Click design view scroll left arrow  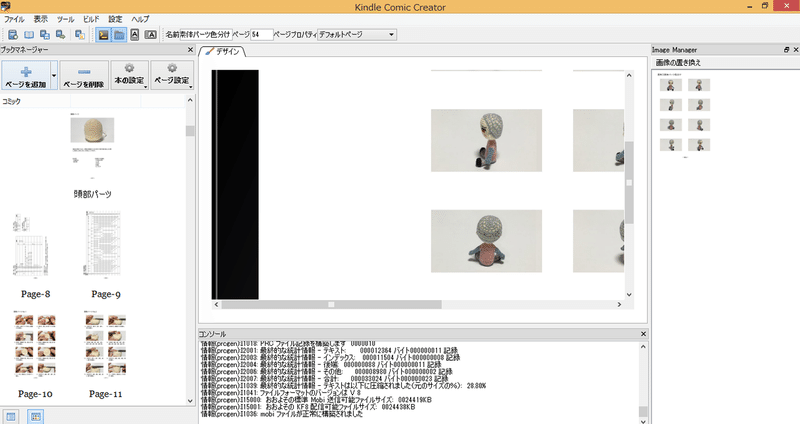(x=216, y=305)
